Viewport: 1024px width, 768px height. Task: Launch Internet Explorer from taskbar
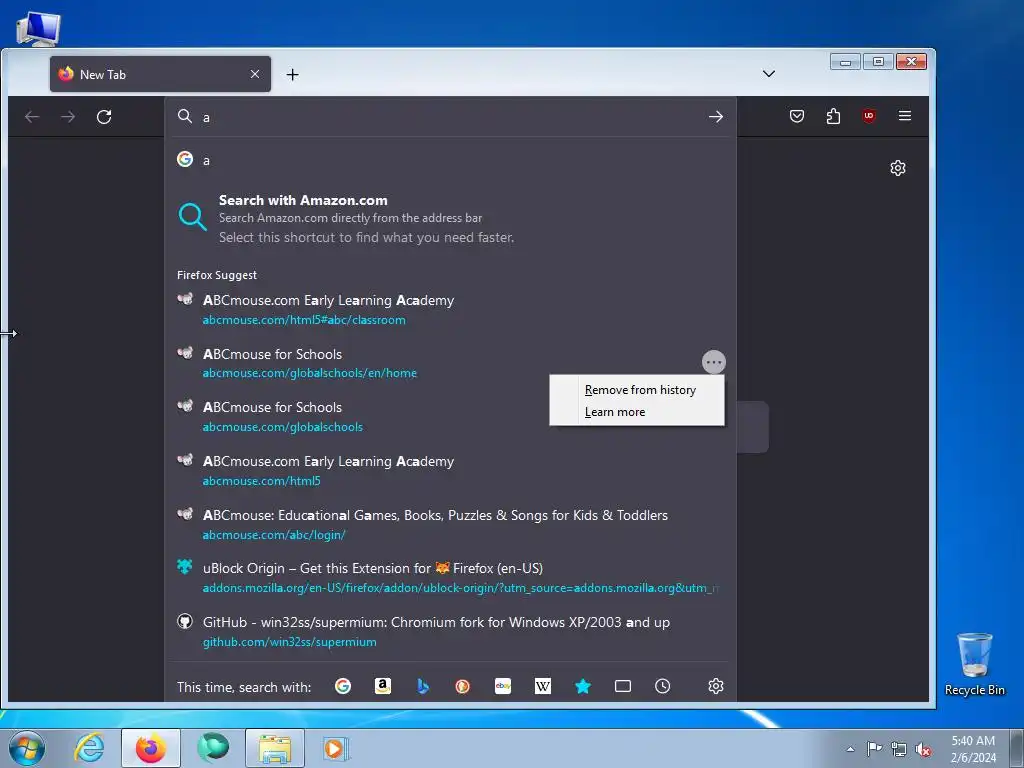point(89,748)
